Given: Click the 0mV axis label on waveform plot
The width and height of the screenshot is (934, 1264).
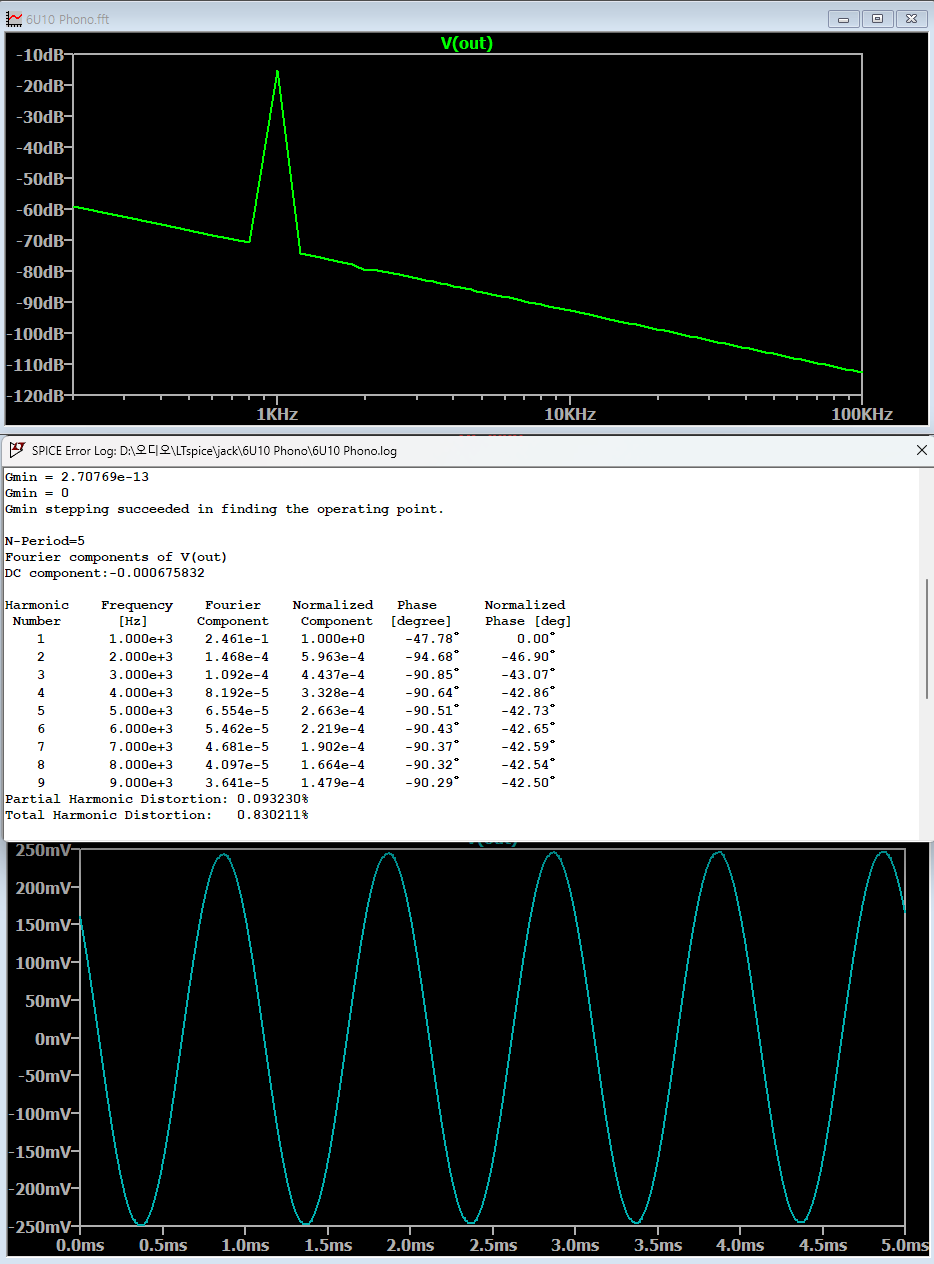Looking at the screenshot, I should [52, 1038].
